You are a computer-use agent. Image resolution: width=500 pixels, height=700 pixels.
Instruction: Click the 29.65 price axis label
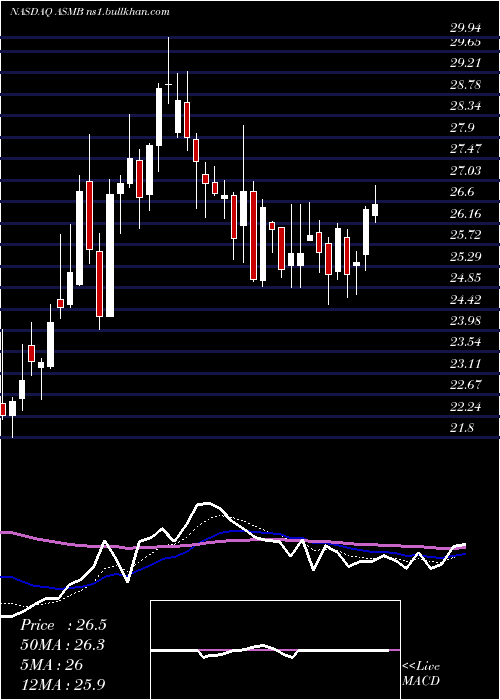point(466,42)
